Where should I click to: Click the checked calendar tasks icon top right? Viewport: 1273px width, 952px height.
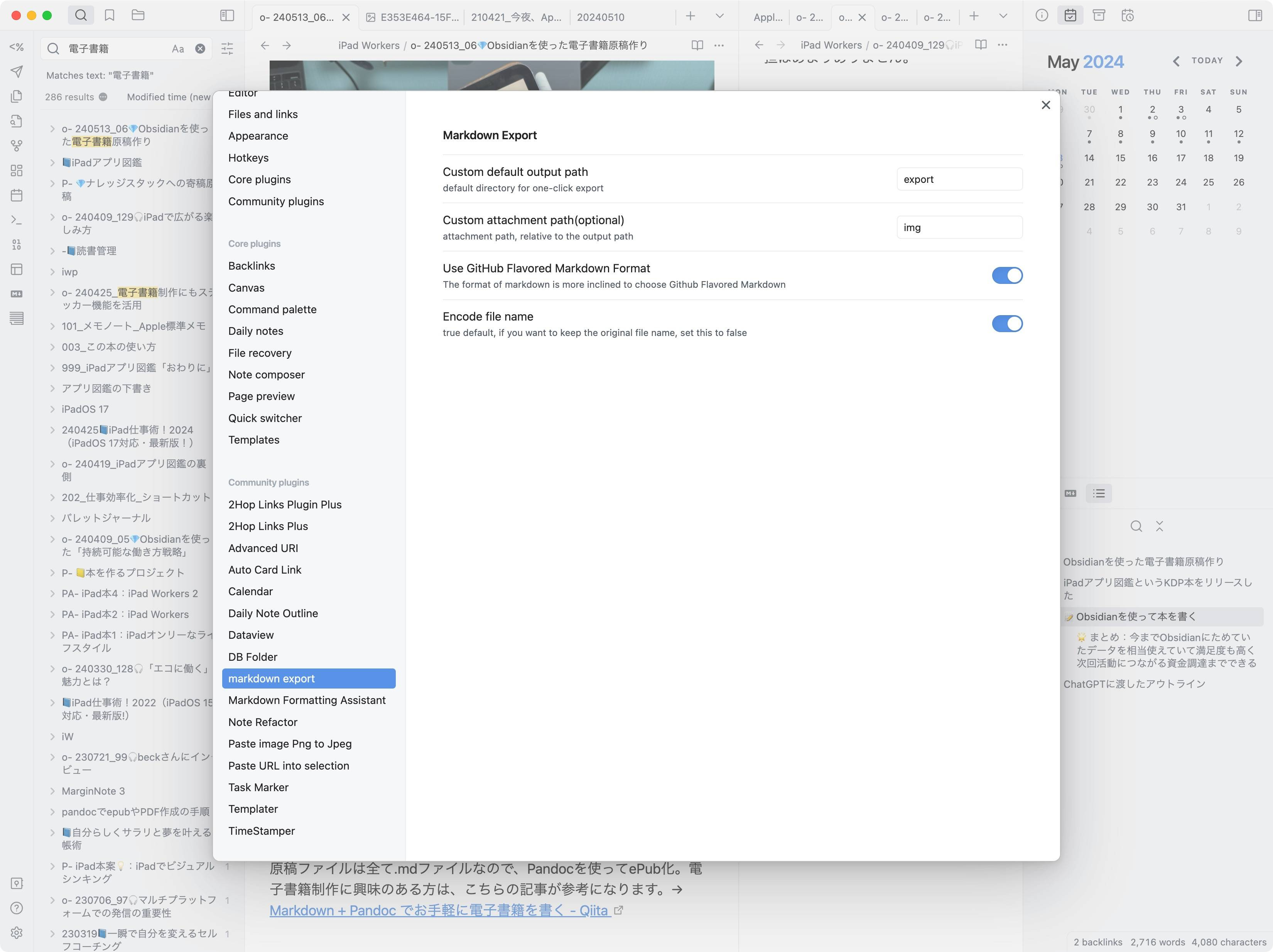coord(1071,15)
